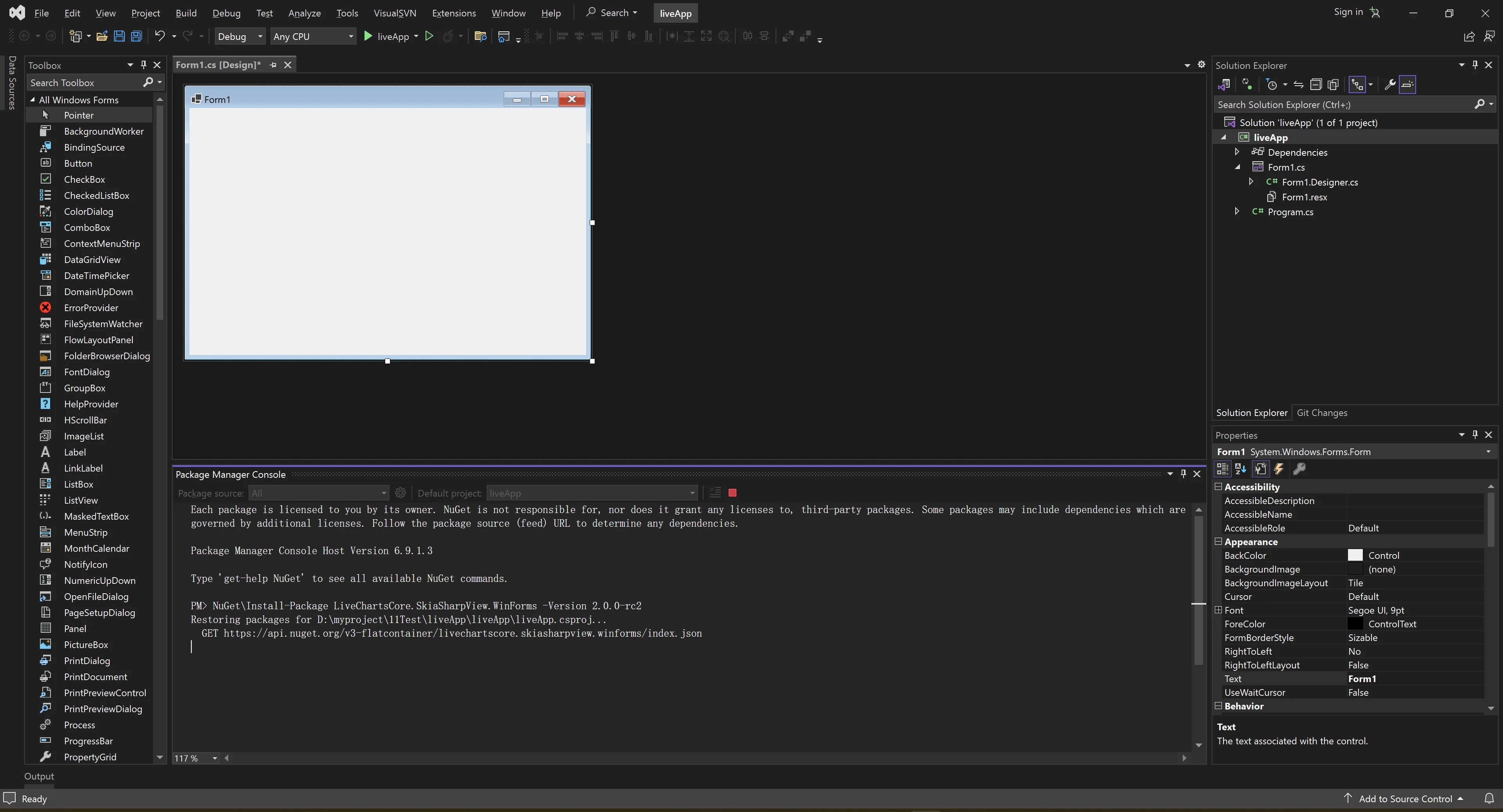Click Start Without Debugging outline play icon
Viewport: 1503px width, 812px height.
click(x=429, y=36)
